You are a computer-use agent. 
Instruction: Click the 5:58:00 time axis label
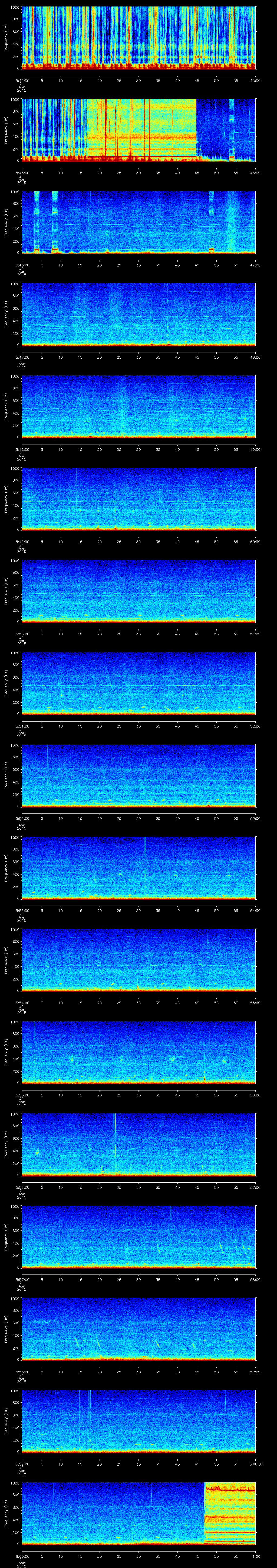(22, 1371)
